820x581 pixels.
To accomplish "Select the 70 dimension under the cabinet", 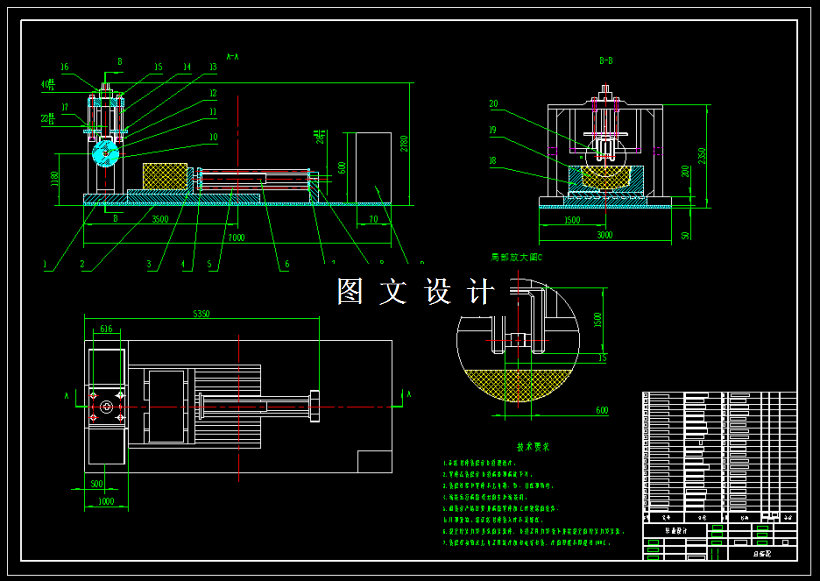I will coord(373,220).
